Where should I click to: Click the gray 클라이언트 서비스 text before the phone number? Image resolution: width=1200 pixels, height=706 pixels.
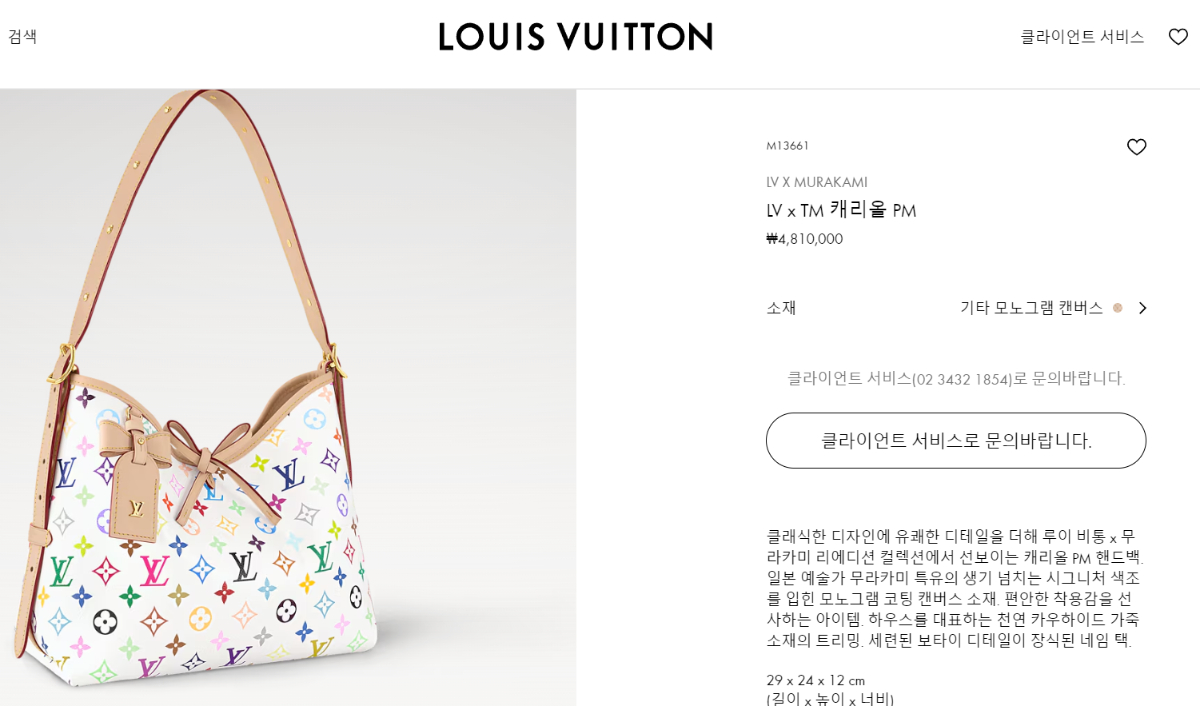pyautogui.click(x=849, y=379)
